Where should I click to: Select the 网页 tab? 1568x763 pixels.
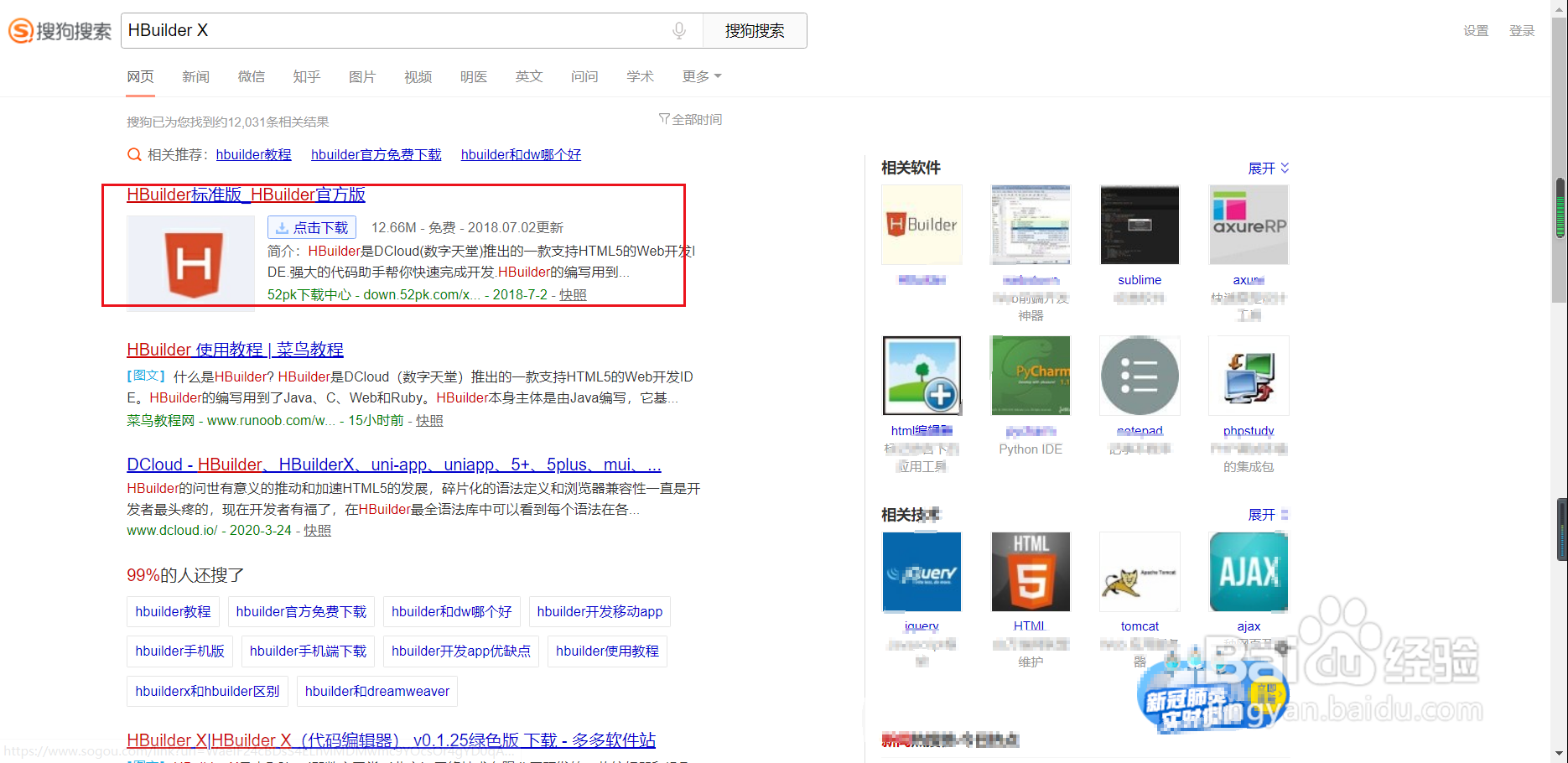(140, 76)
